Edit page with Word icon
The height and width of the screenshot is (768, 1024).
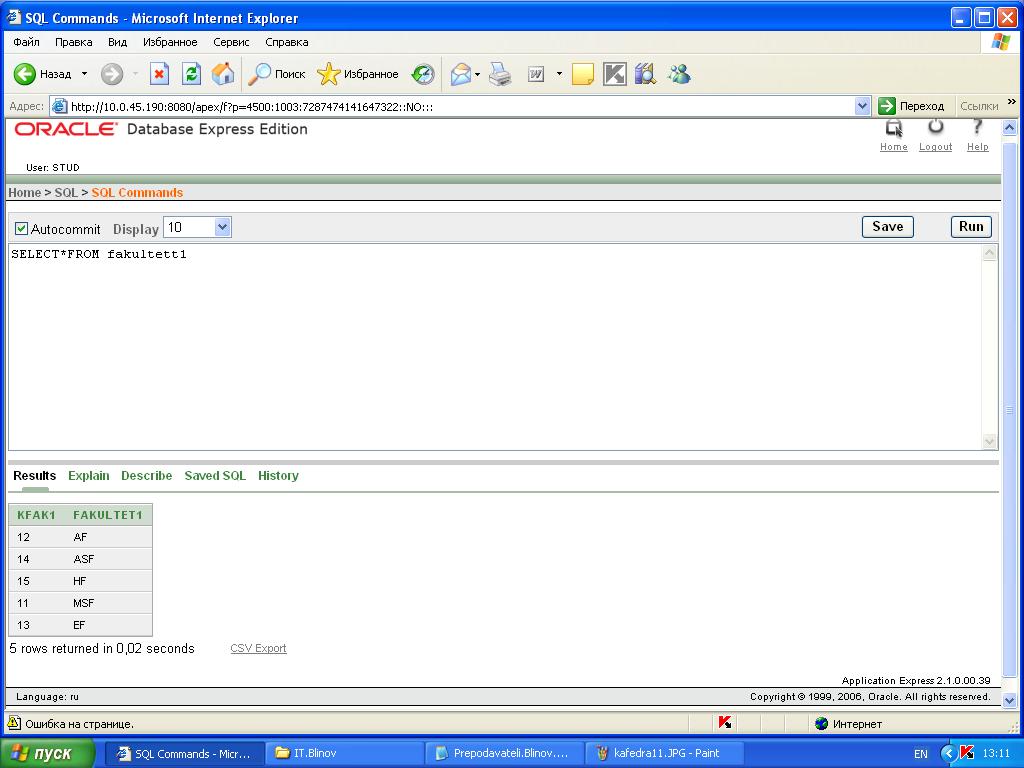[536, 74]
